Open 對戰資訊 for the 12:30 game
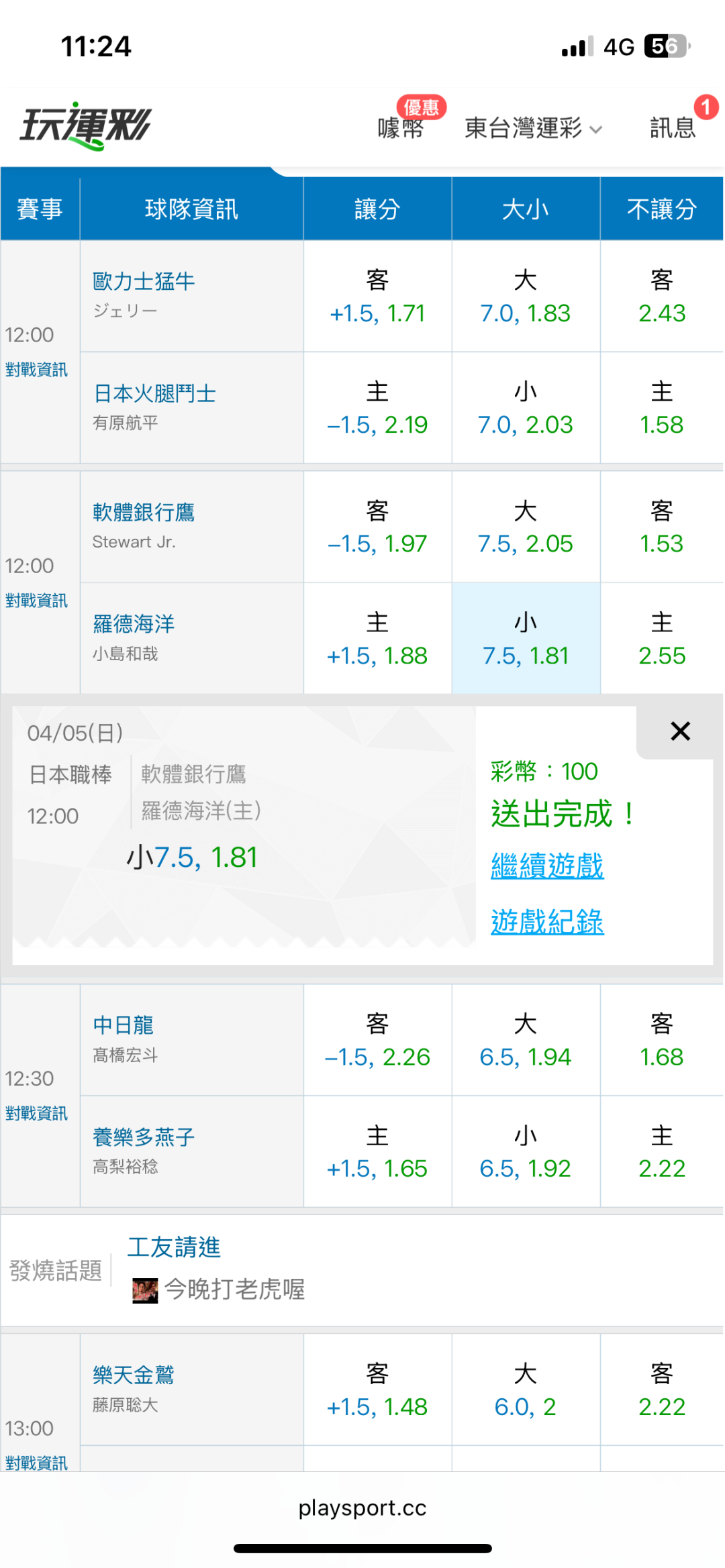Screen dimensions: 725x1568 pyautogui.click(x=37, y=1114)
